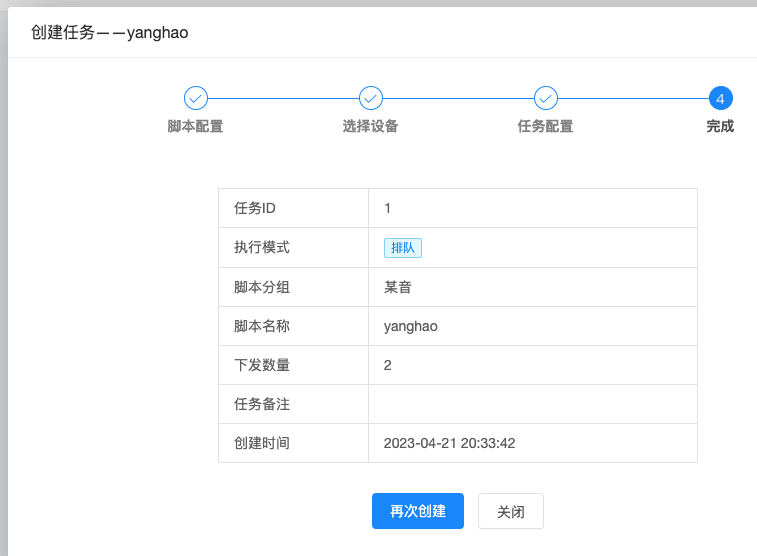The width and height of the screenshot is (757, 556).
Task: Click the empty 任务备注 value cell
Action: (532, 404)
